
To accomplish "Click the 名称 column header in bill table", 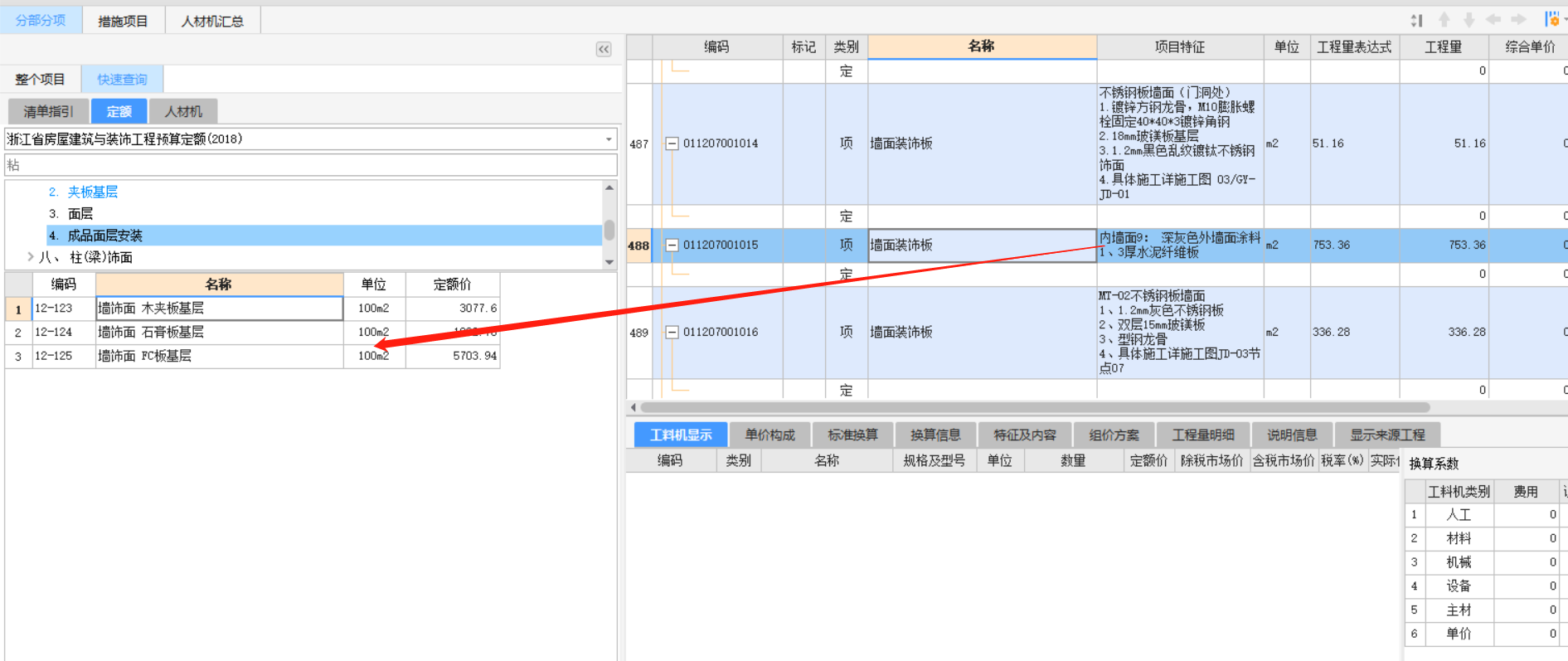I will 982,46.
